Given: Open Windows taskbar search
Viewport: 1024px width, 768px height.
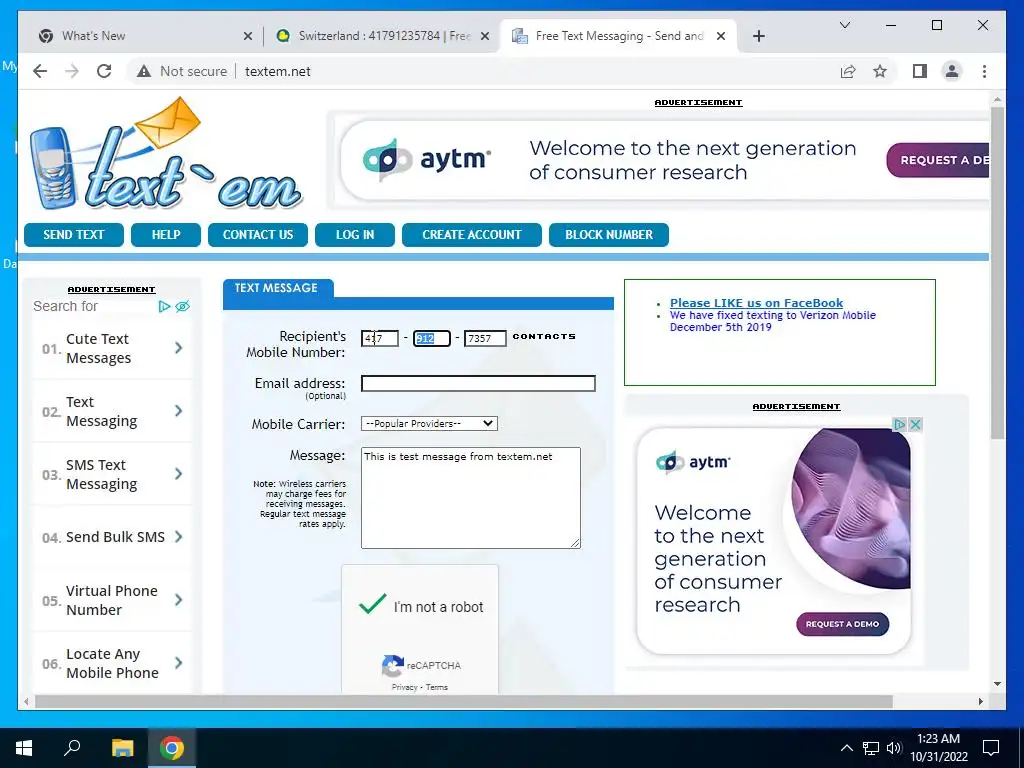Looking at the screenshot, I should point(72,748).
